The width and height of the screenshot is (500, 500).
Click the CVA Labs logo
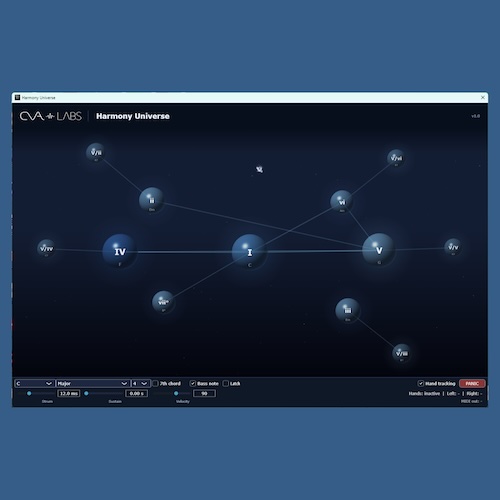click(x=50, y=116)
